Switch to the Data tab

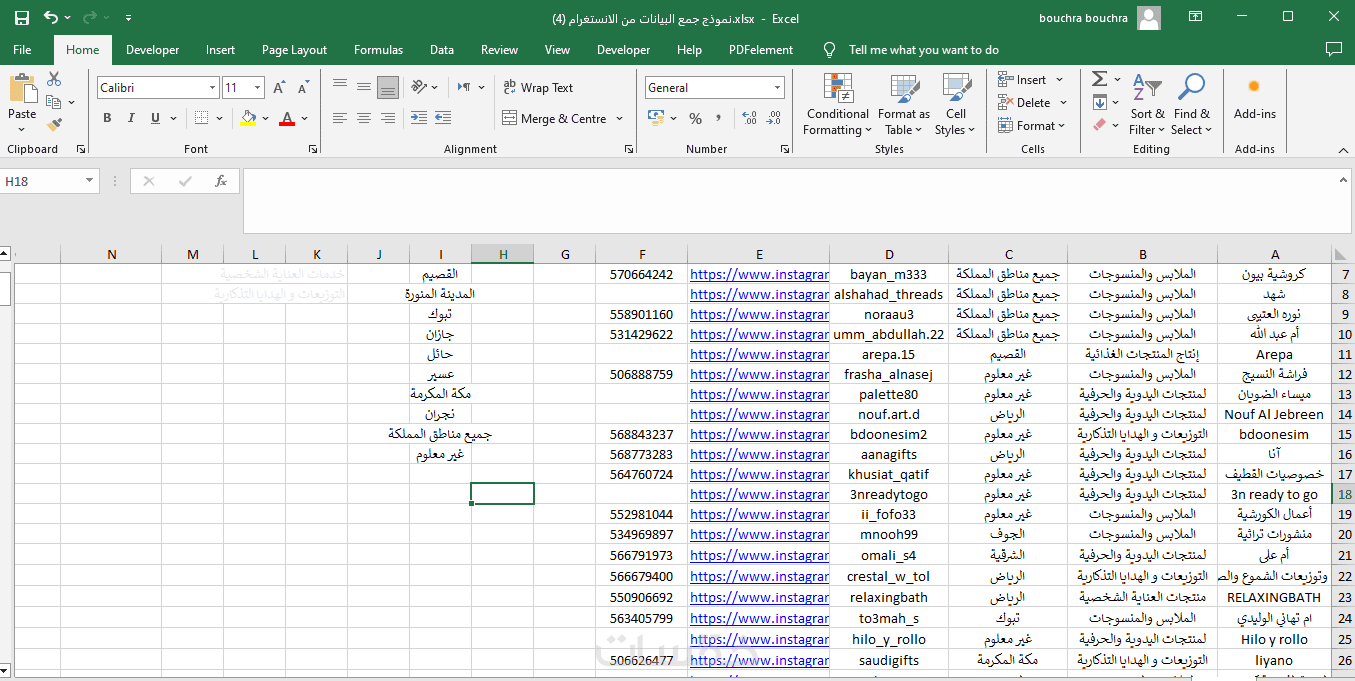click(442, 49)
